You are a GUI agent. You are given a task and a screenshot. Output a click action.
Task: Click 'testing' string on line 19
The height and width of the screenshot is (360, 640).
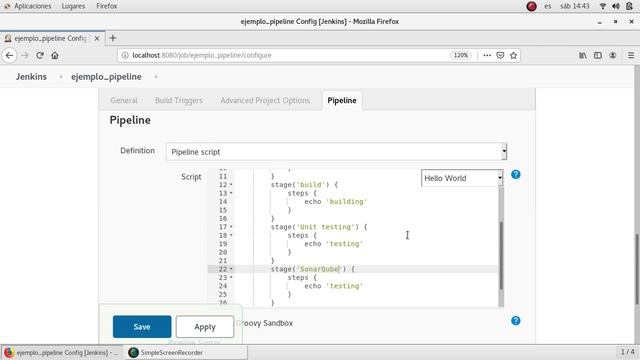tap(344, 244)
